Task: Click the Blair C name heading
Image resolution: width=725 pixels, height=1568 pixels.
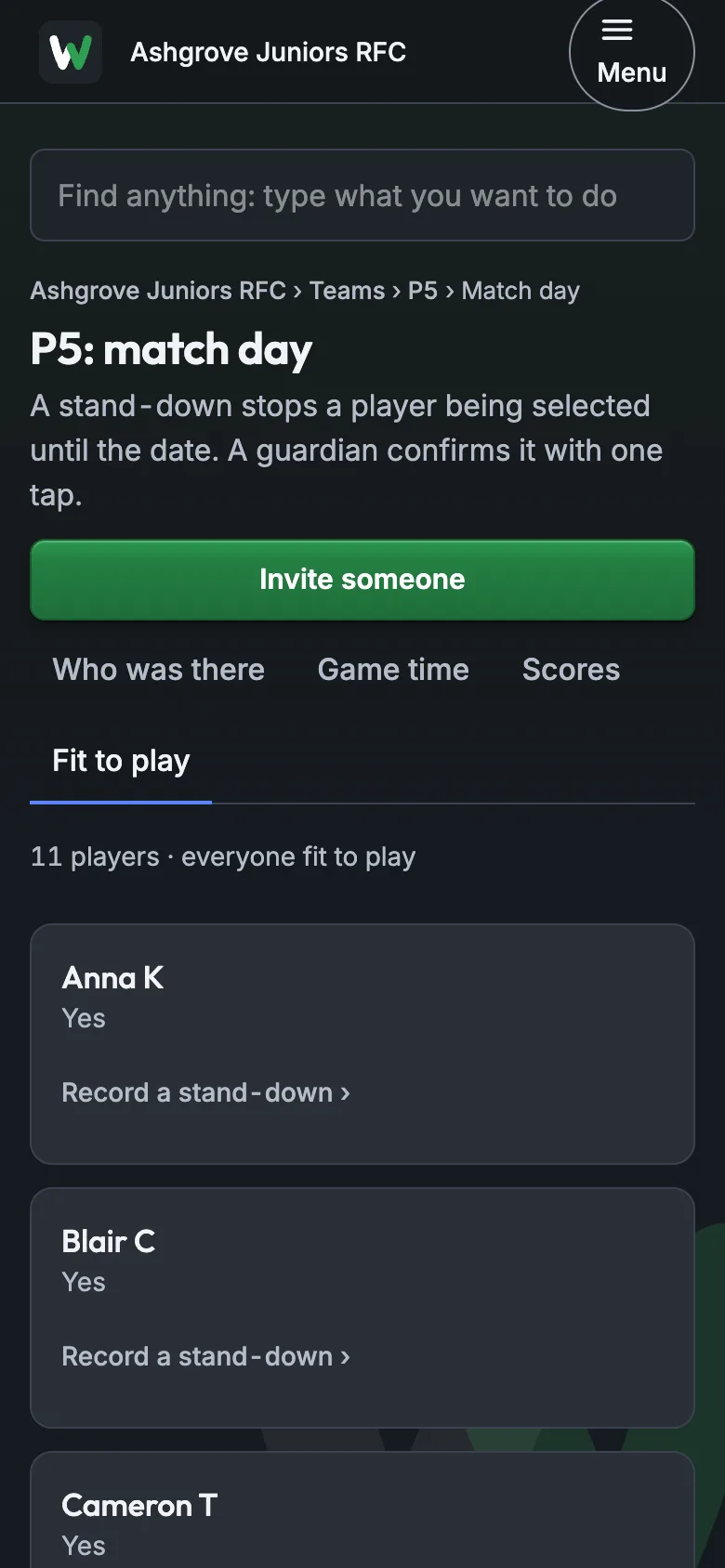Action: 108,1241
